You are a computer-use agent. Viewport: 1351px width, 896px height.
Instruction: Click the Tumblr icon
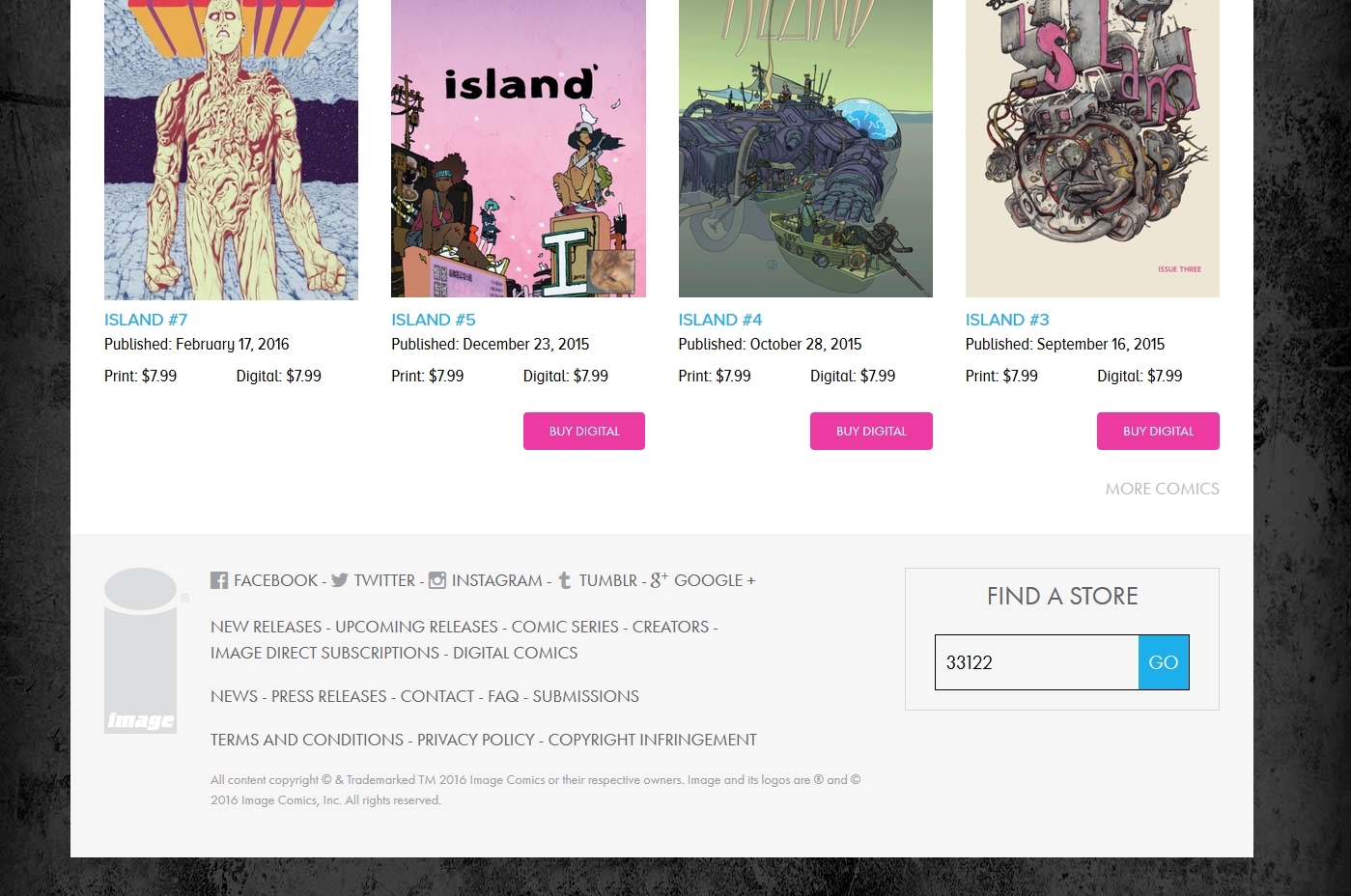pos(565,580)
